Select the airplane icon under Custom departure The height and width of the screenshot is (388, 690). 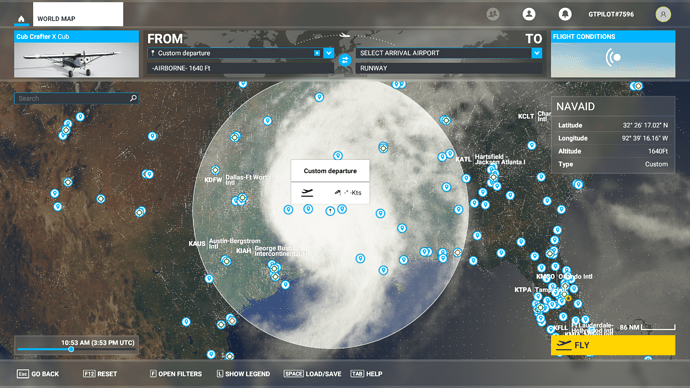tap(307, 192)
